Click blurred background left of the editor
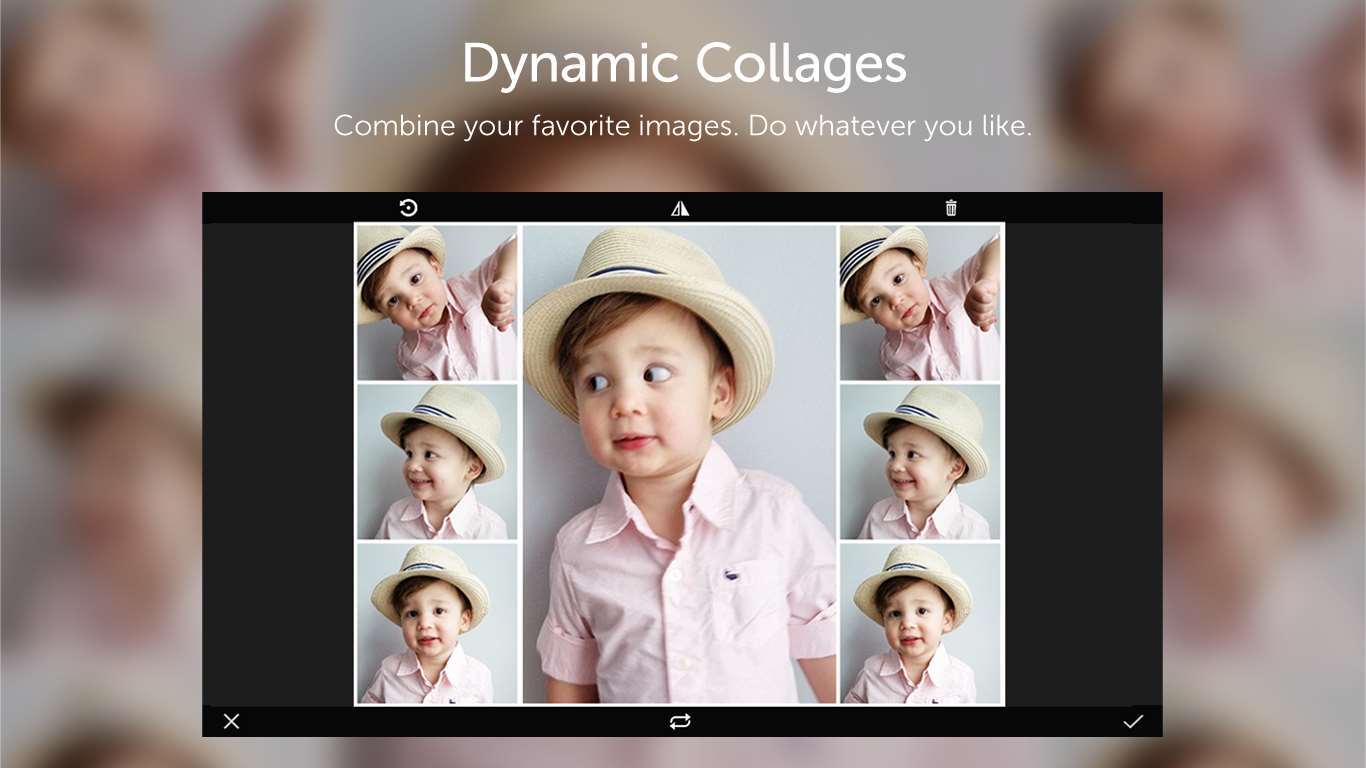Viewport: 1366px width, 768px height. (x=100, y=450)
